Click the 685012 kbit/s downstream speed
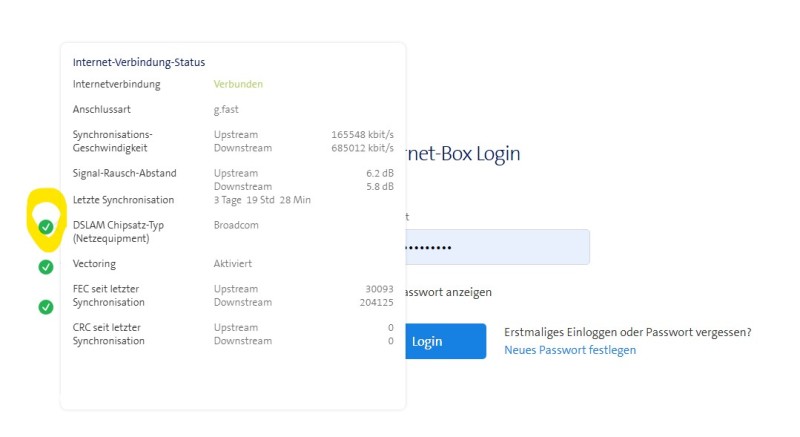 point(362,148)
